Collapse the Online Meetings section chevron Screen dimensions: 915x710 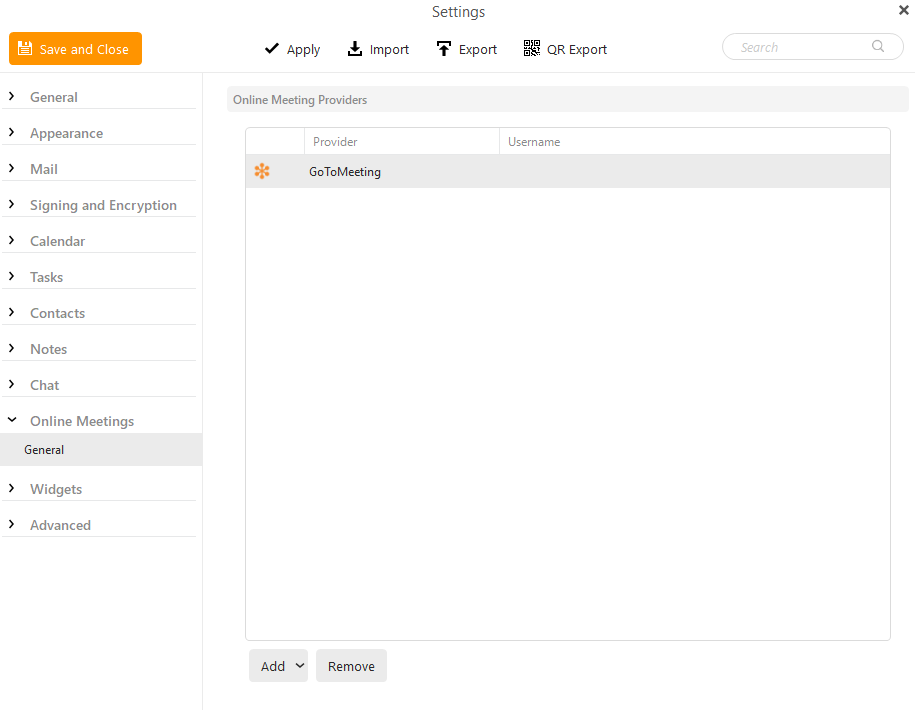[x=12, y=419]
